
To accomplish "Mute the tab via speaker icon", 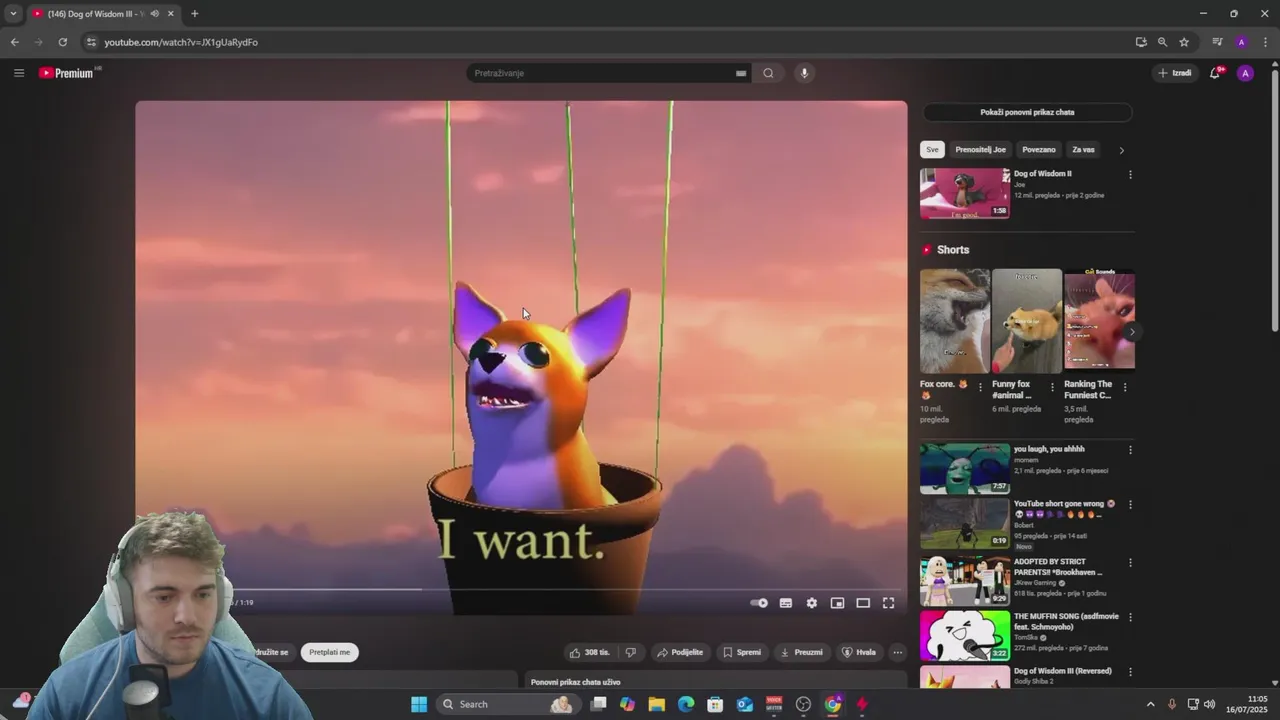I will 154,14.
